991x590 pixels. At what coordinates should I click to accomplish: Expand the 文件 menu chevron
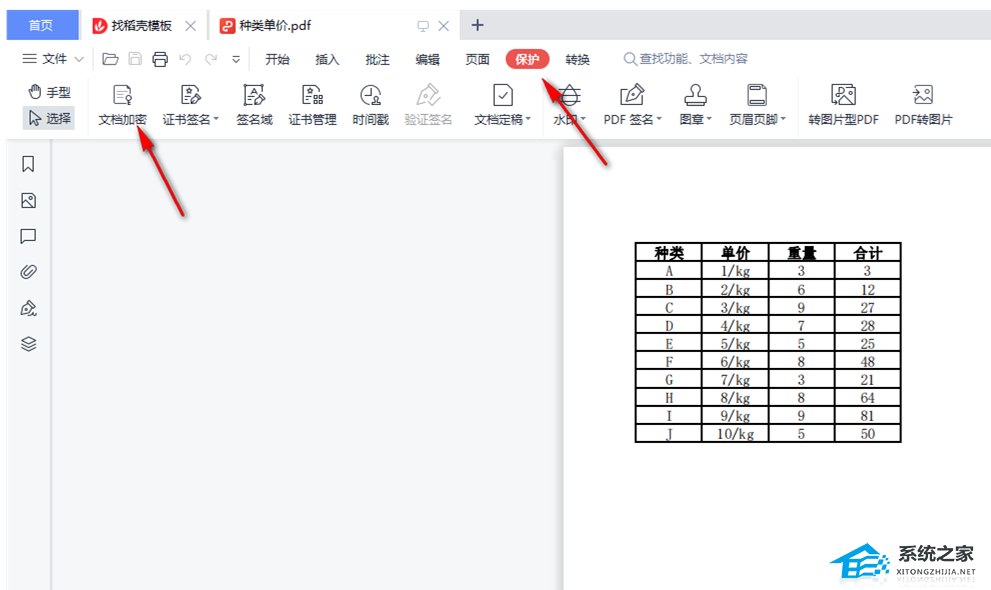click(x=79, y=59)
